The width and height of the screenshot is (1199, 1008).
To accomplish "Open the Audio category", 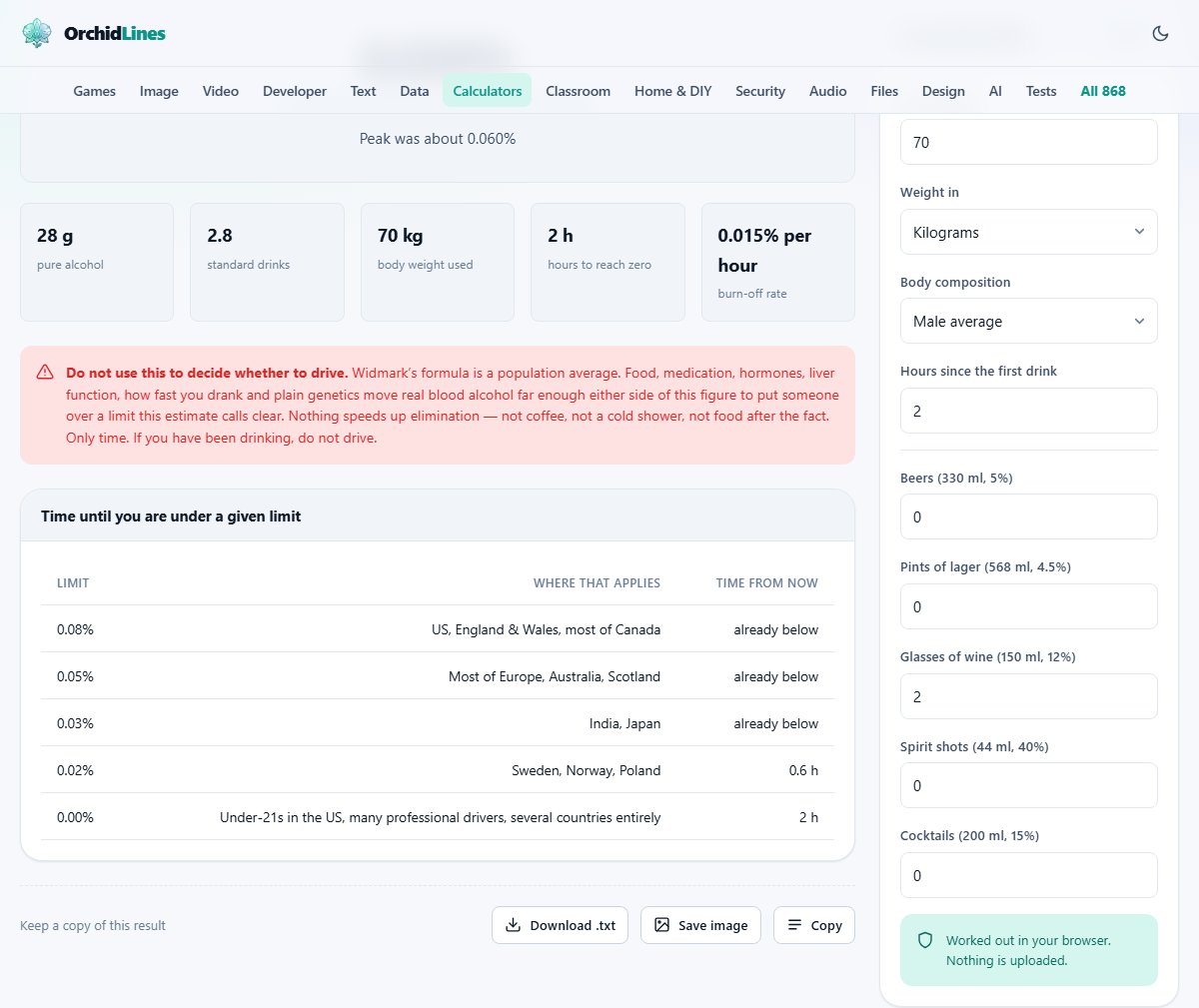I will [828, 91].
